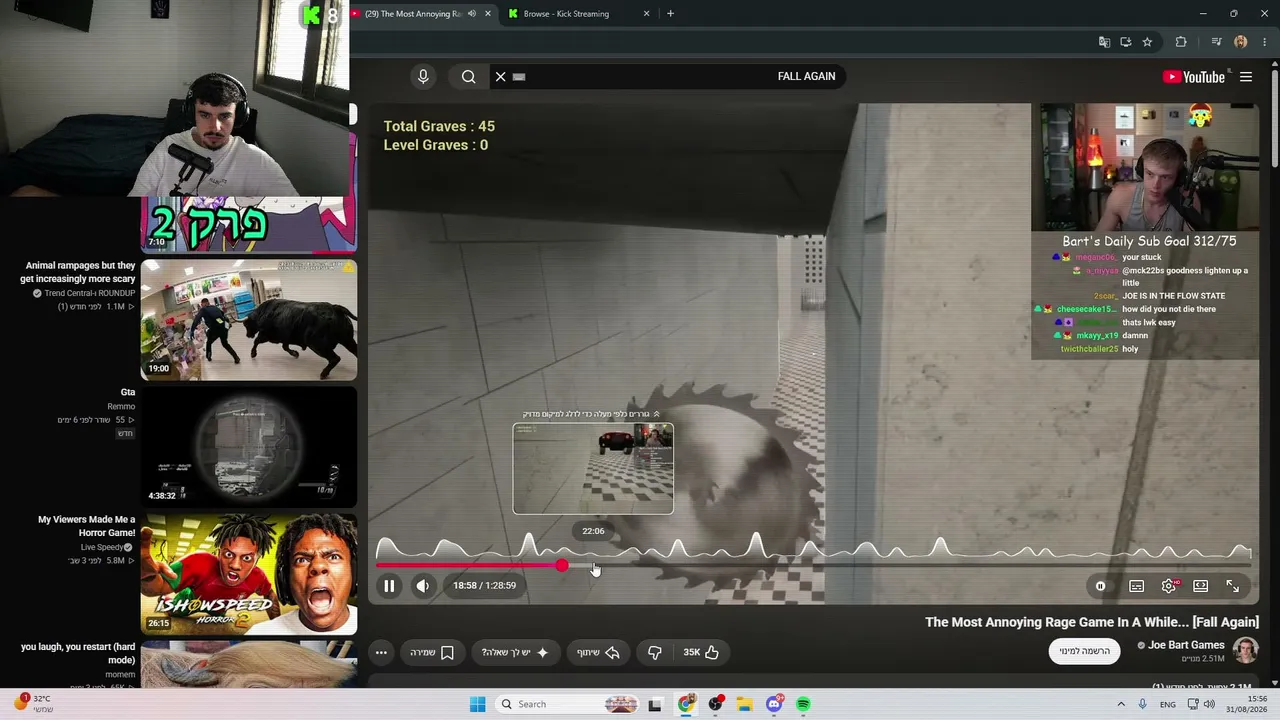Show hidden system tray icons chevron
Image resolution: width=1280 pixels, height=720 pixels.
click(x=1121, y=704)
